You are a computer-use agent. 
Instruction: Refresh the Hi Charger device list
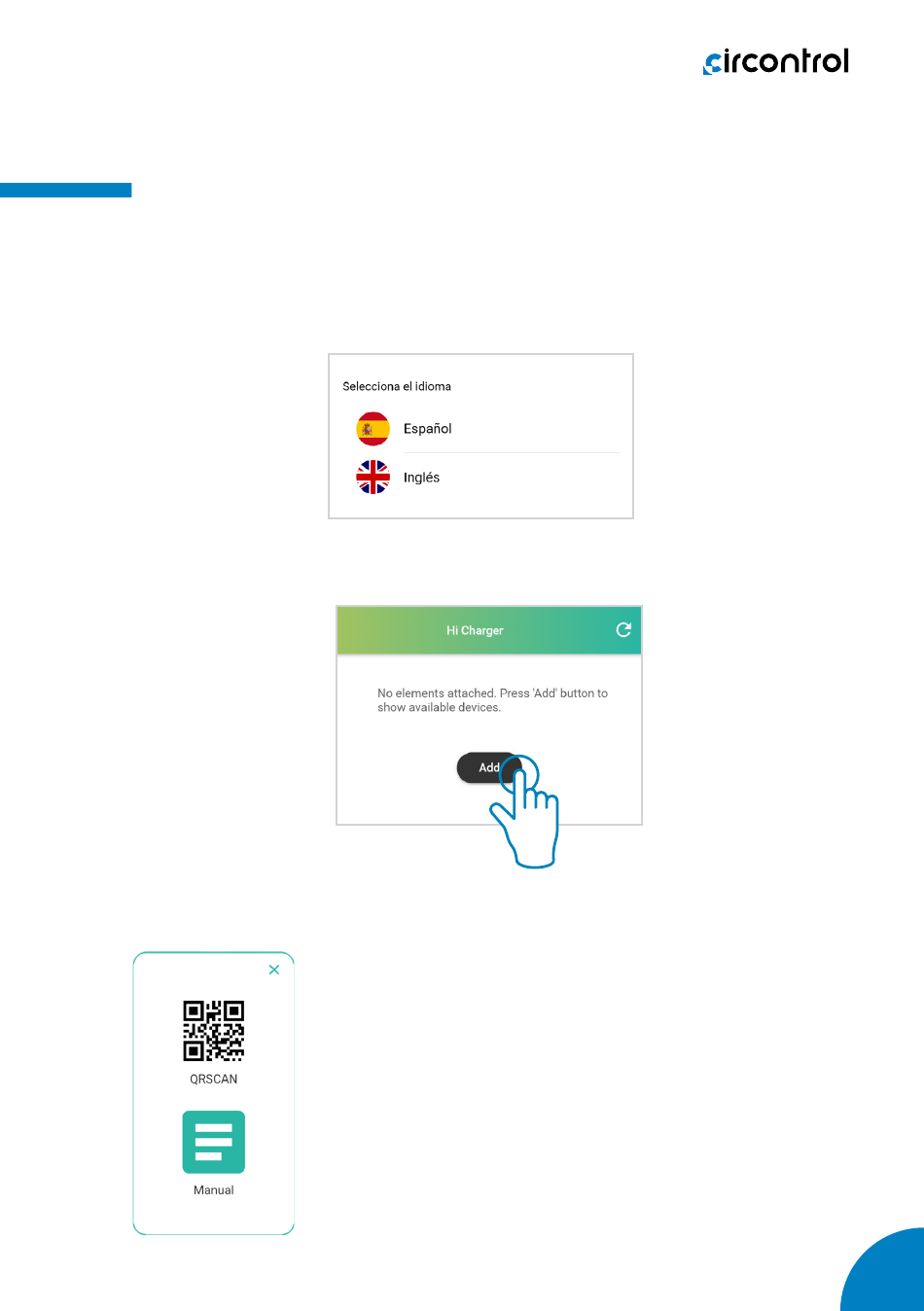[623, 630]
